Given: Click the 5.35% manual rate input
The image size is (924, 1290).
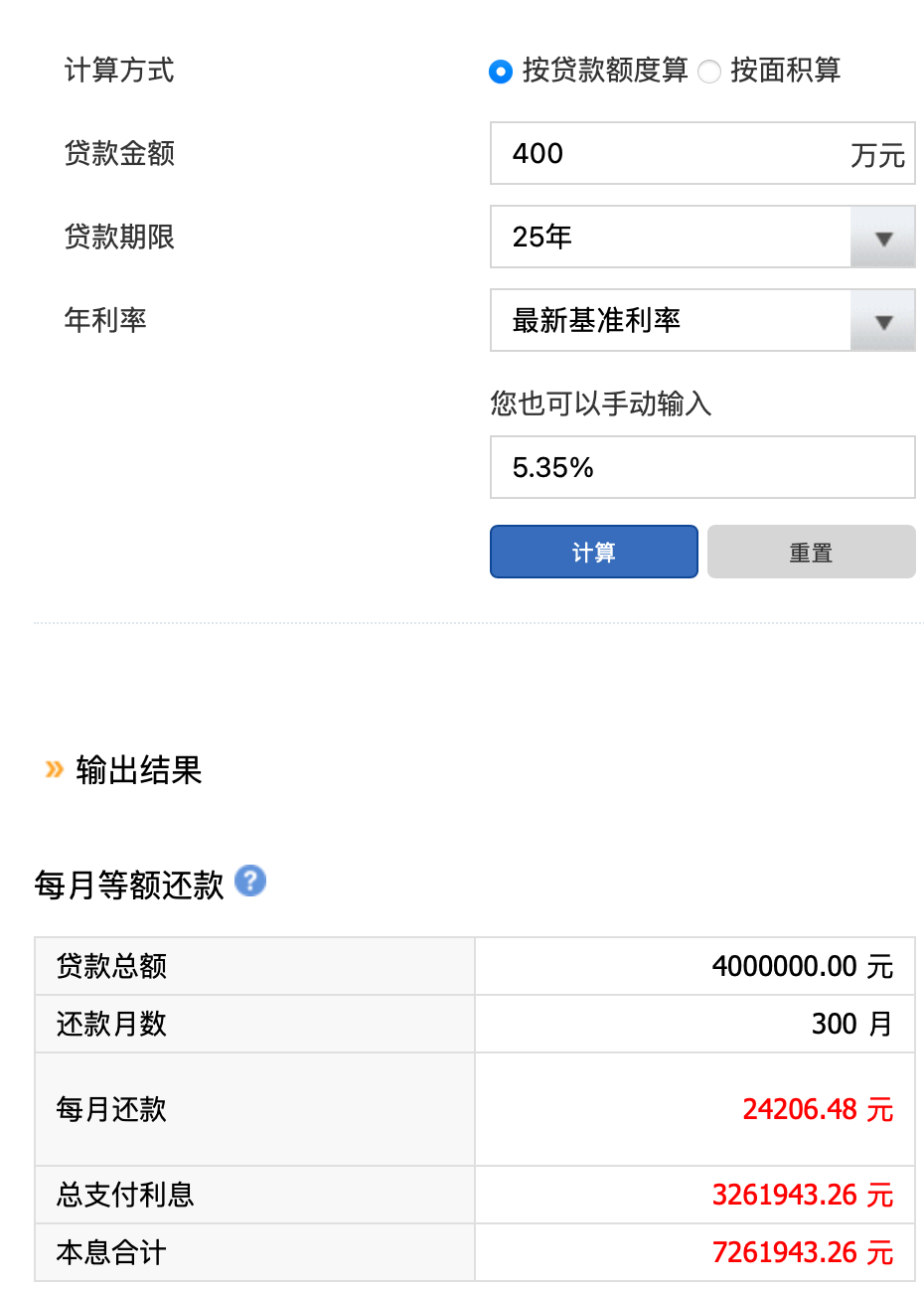Looking at the screenshot, I should (701, 467).
